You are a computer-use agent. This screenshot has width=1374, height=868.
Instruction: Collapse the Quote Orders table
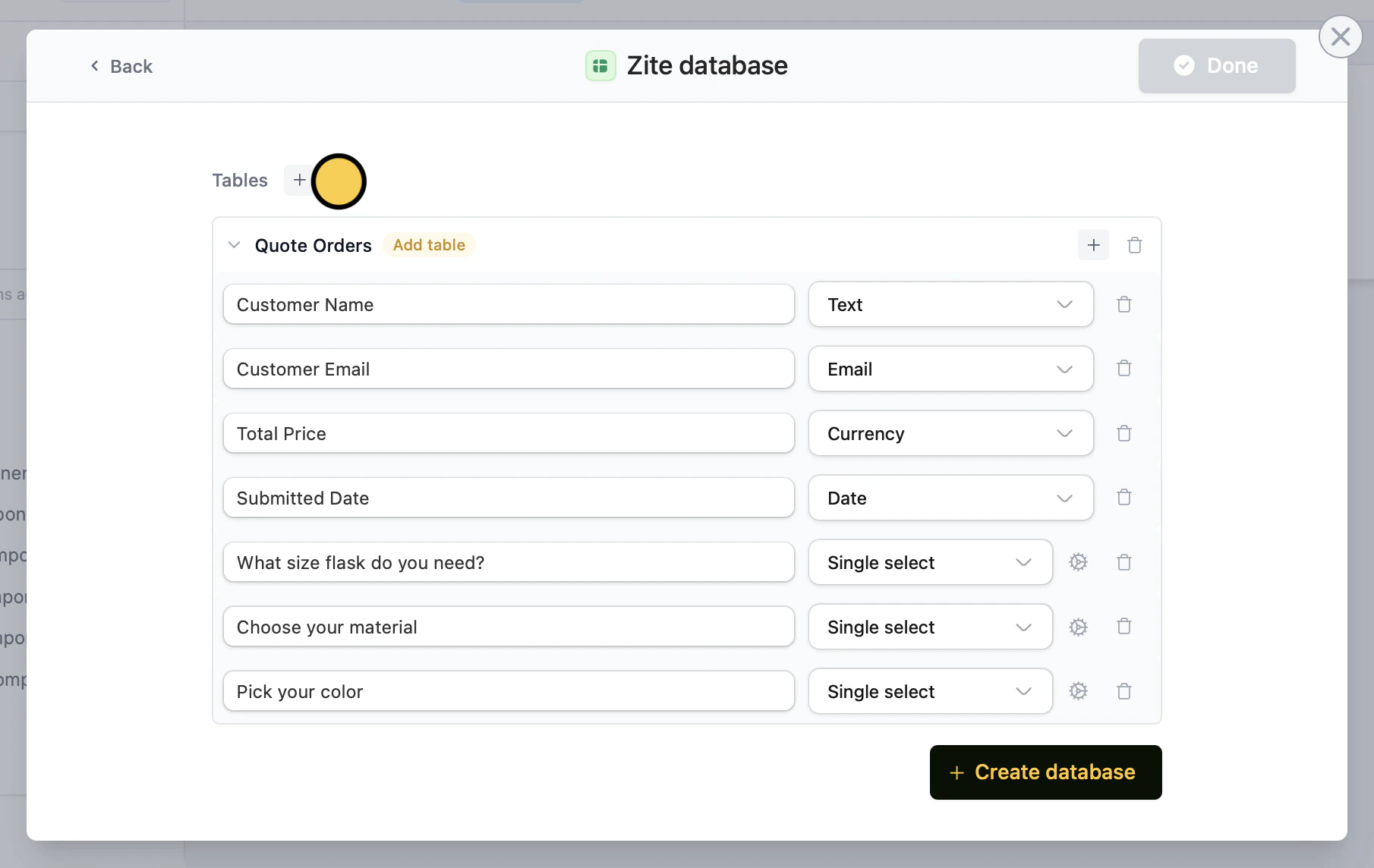pyautogui.click(x=235, y=245)
